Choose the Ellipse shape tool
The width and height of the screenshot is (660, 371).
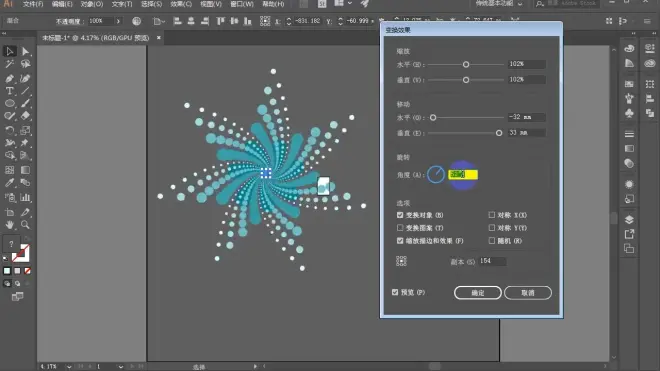(x=9, y=103)
